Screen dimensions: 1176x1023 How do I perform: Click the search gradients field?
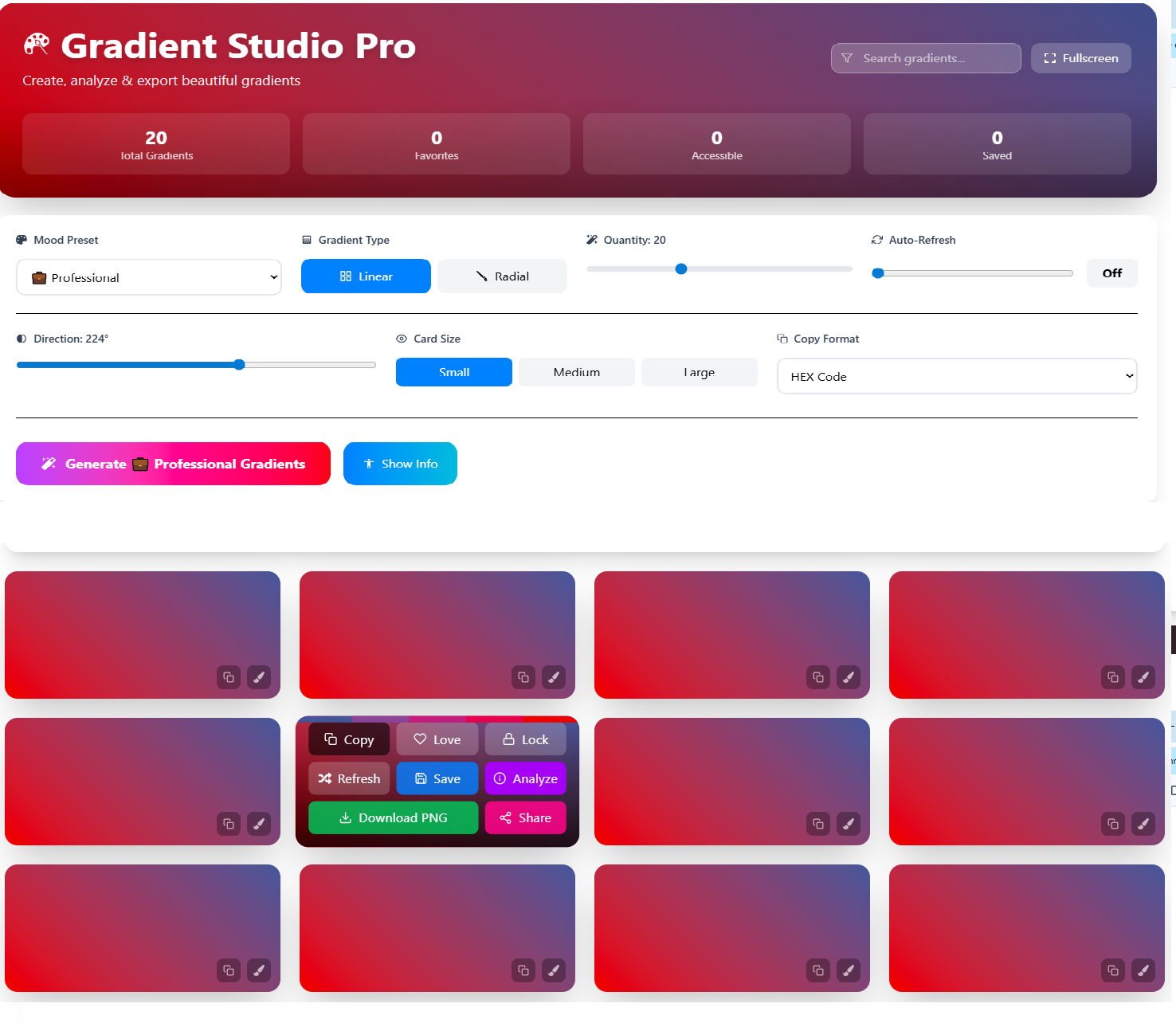click(x=925, y=57)
